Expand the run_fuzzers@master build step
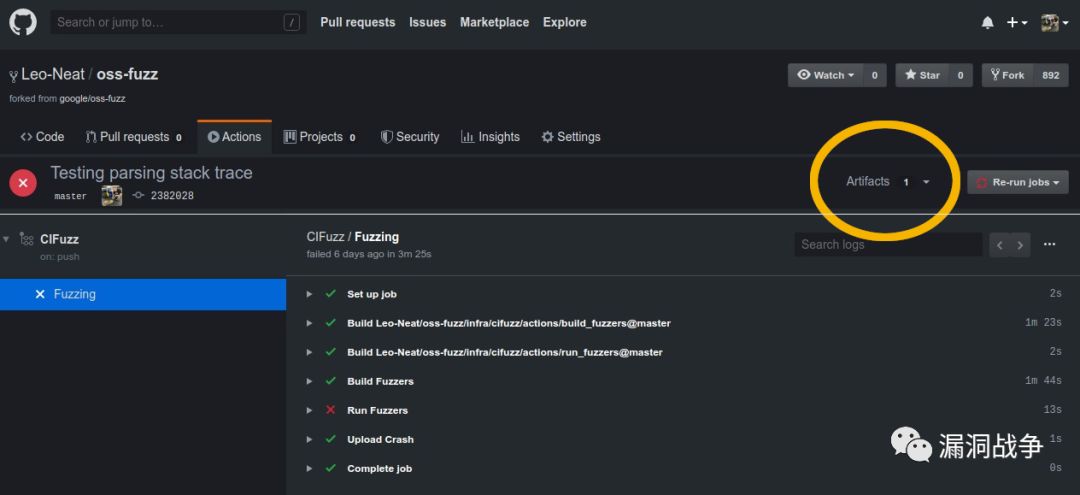1080x495 pixels. pos(309,352)
